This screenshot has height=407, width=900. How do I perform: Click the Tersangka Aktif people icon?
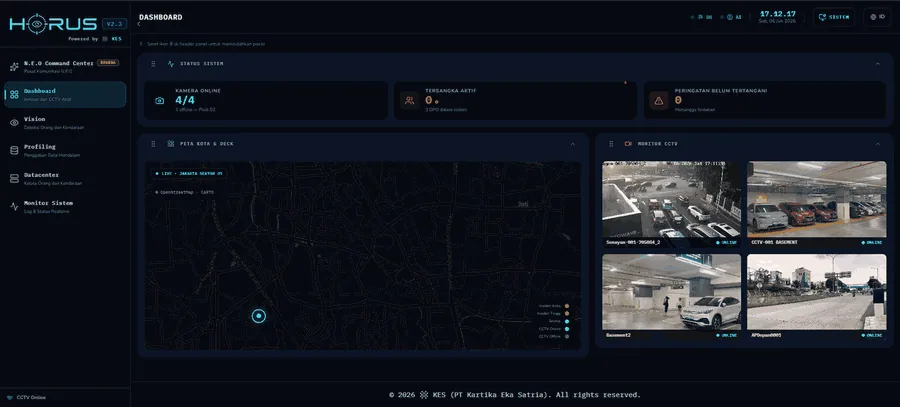coord(409,100)
